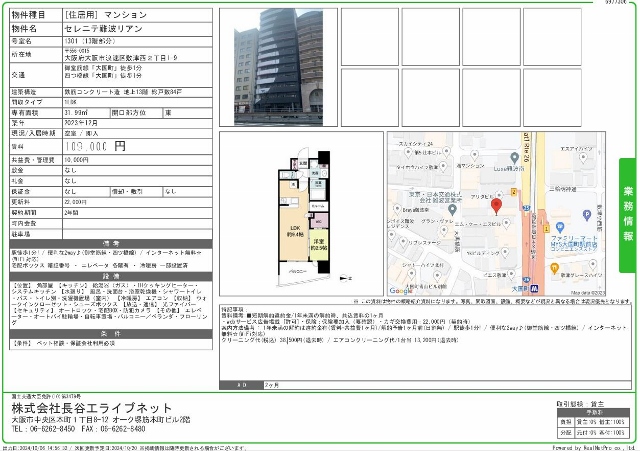Click the 手数料 table header
The image size is (640, 451).
pyautogui.click(x=591, y=412)
